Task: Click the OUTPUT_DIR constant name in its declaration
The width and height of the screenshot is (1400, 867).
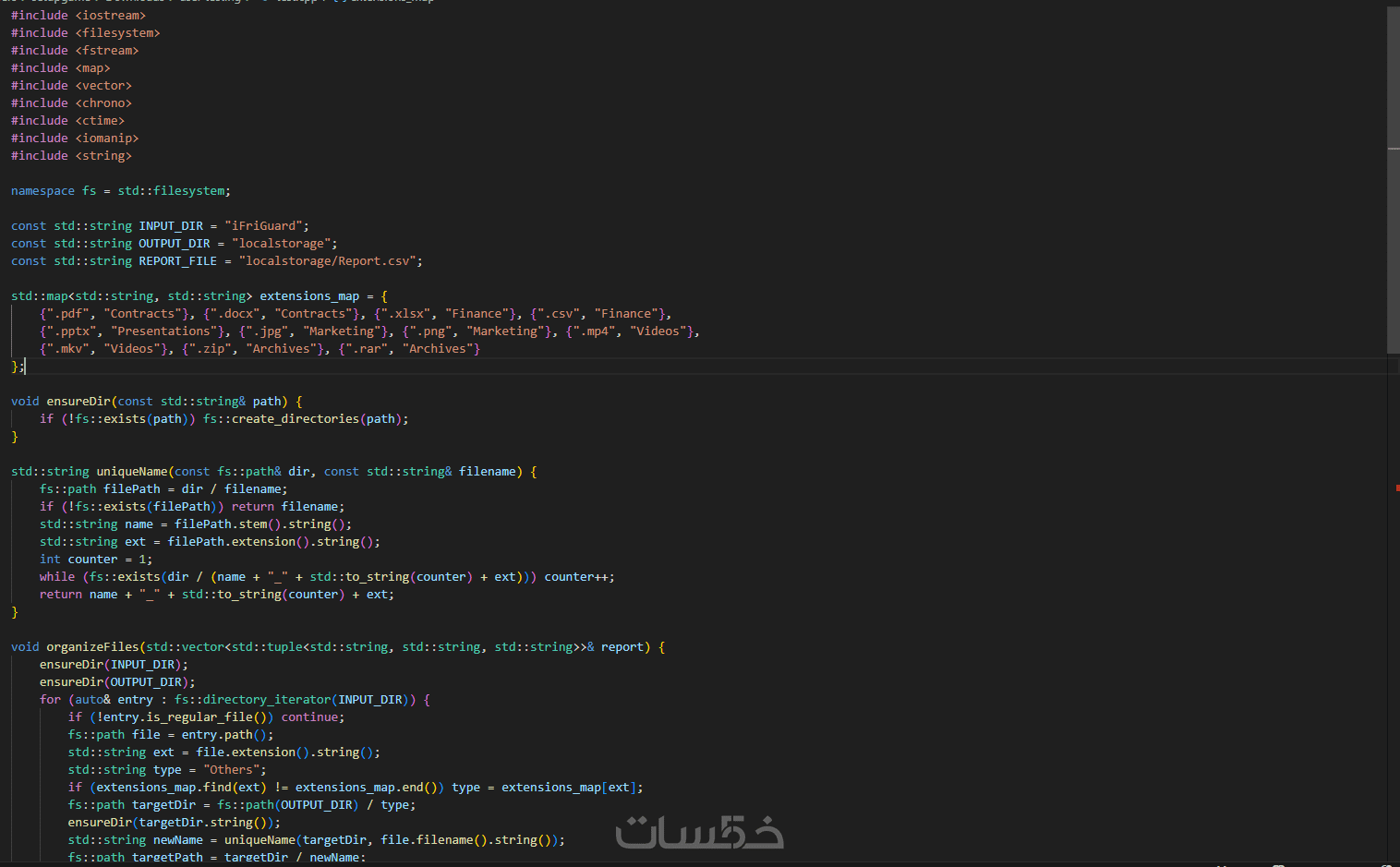Action: click(x=175, y=244)
